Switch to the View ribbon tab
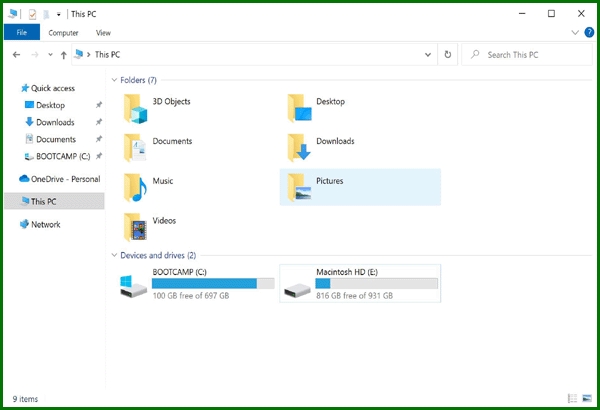The width and height of the screenshot is (600, 410). (x=103, y=33)
